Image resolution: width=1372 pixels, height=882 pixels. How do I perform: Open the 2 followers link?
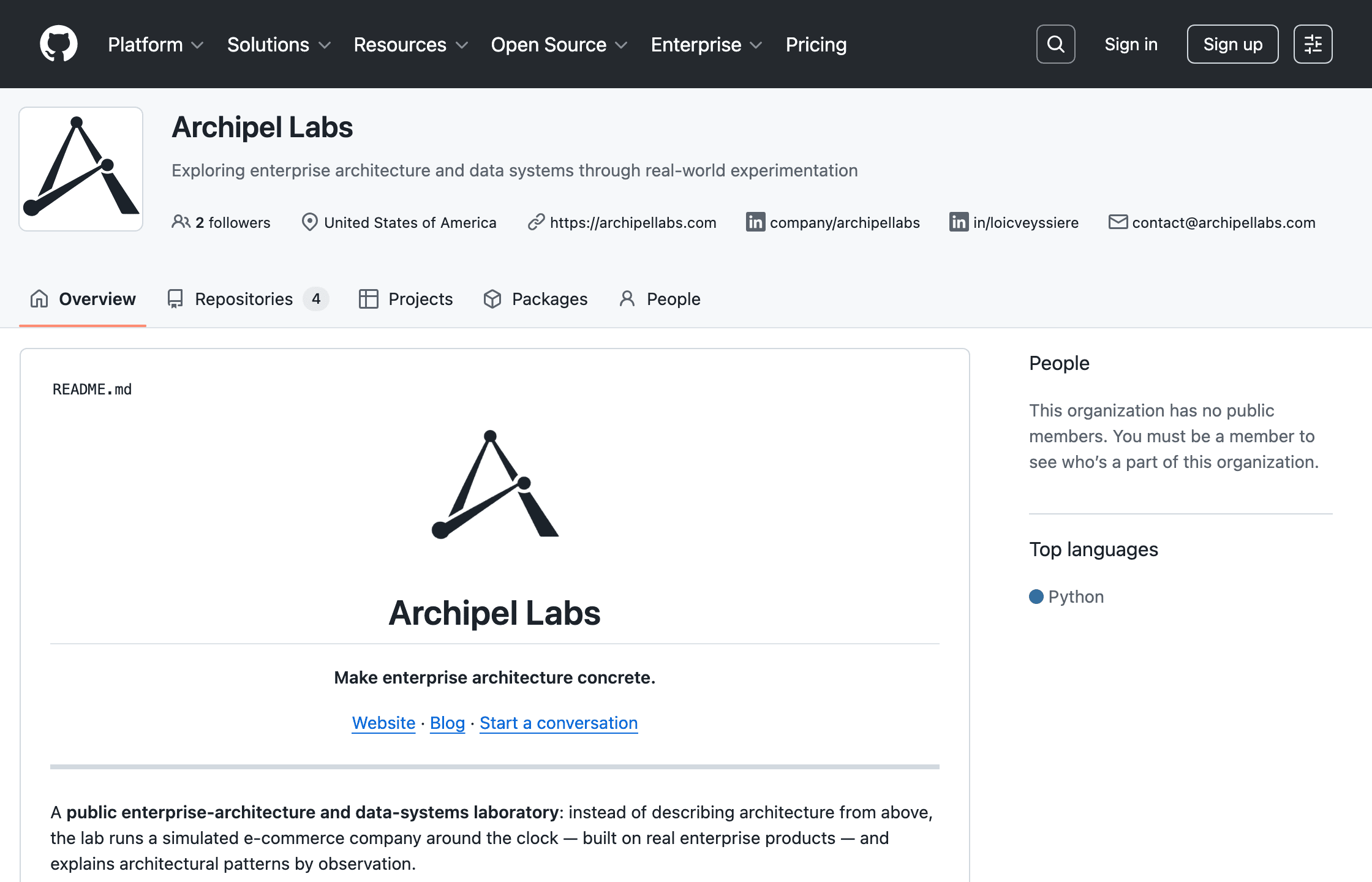(x=221, y=222)
